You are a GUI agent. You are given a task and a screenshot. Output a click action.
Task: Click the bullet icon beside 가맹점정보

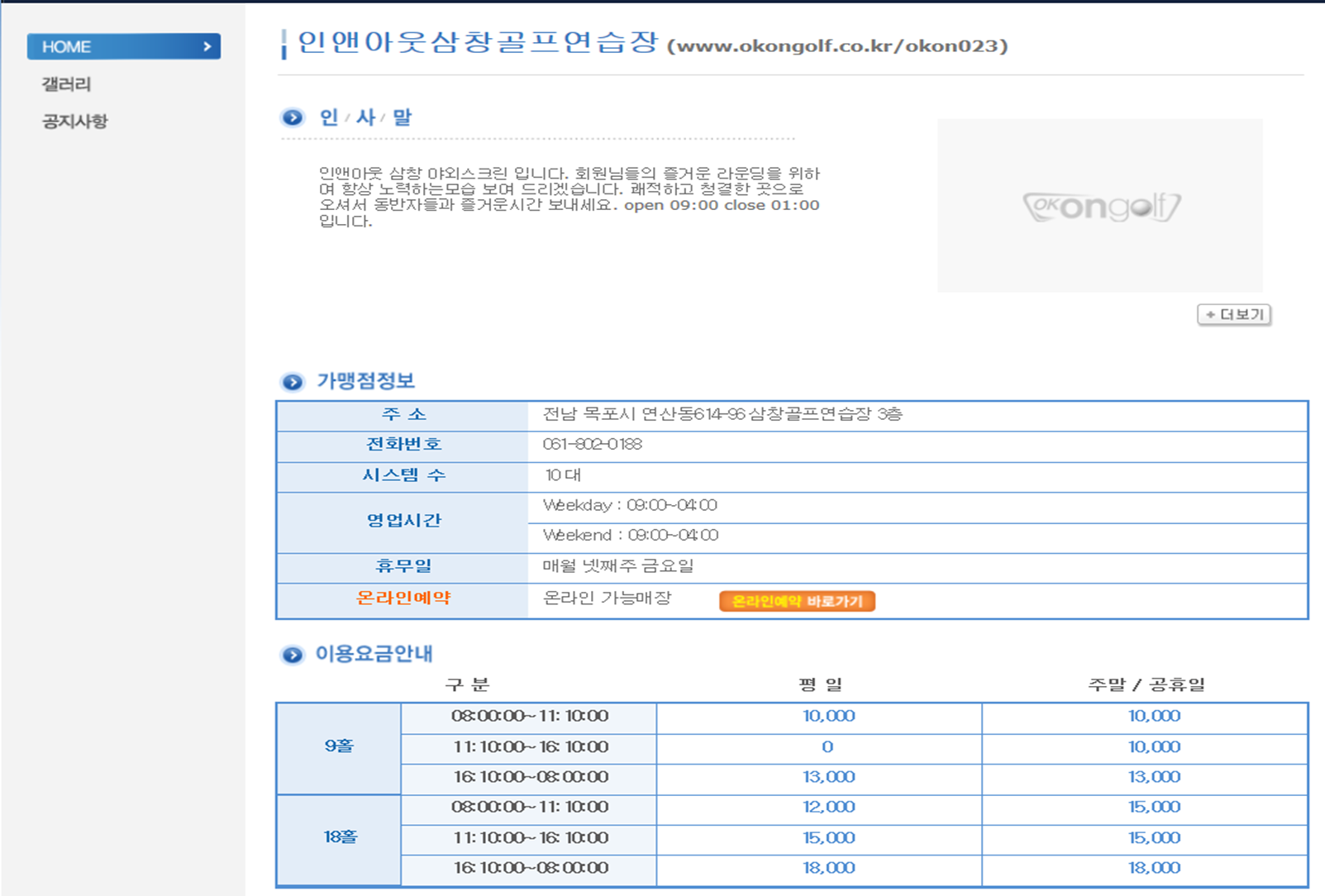(292, 382)
